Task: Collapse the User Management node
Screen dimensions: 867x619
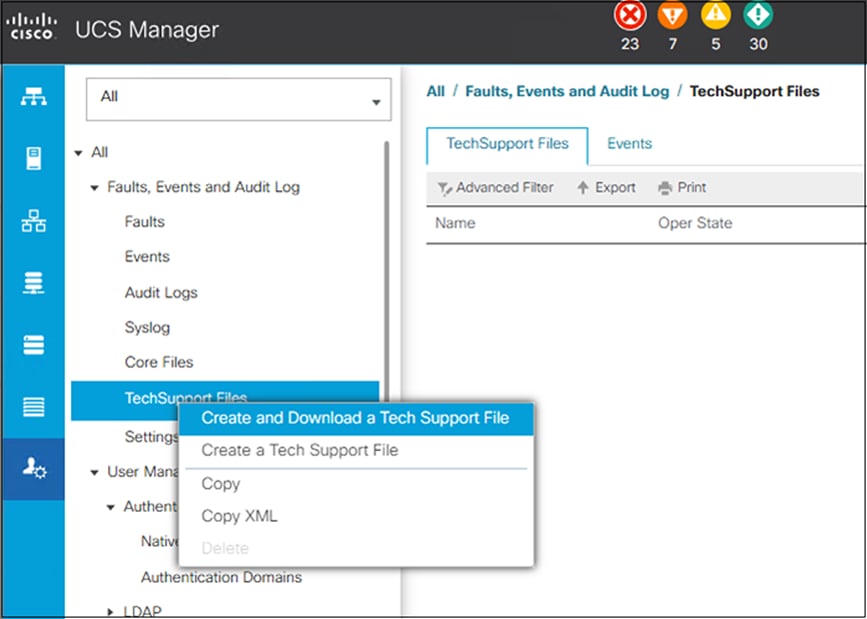Action: pos(95,472)
